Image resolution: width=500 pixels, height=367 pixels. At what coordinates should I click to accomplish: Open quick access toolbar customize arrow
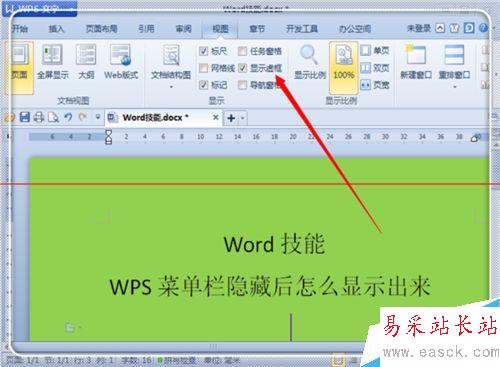[x=98, y=117]
